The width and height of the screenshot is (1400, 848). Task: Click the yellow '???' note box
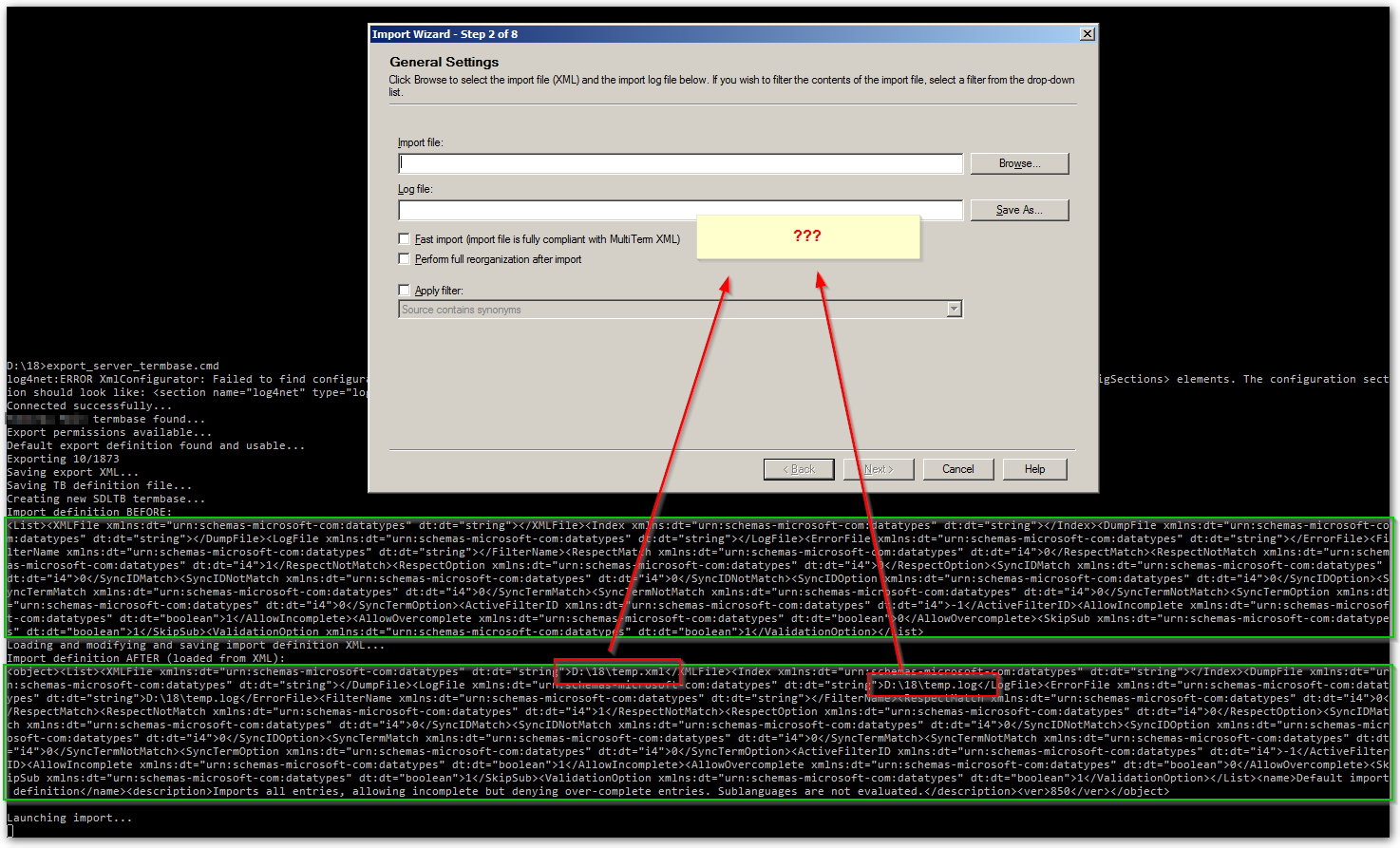[807, 236]
